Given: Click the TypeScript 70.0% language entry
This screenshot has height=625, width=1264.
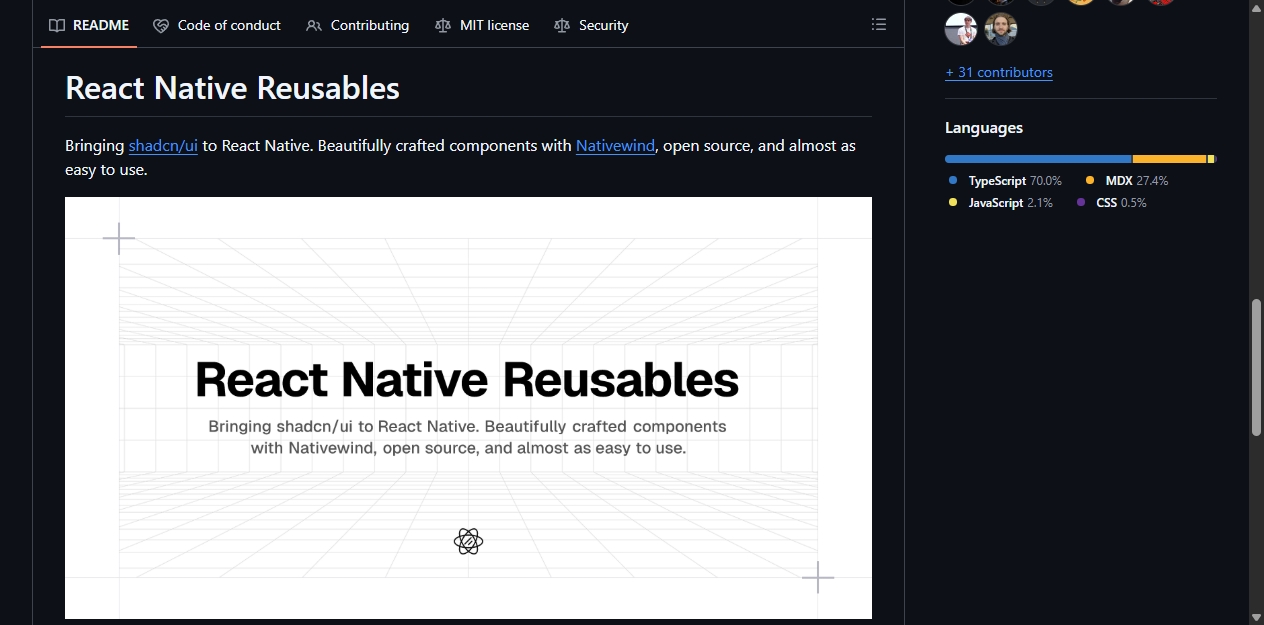Looking at the screenshot, I should point(1005,181).
